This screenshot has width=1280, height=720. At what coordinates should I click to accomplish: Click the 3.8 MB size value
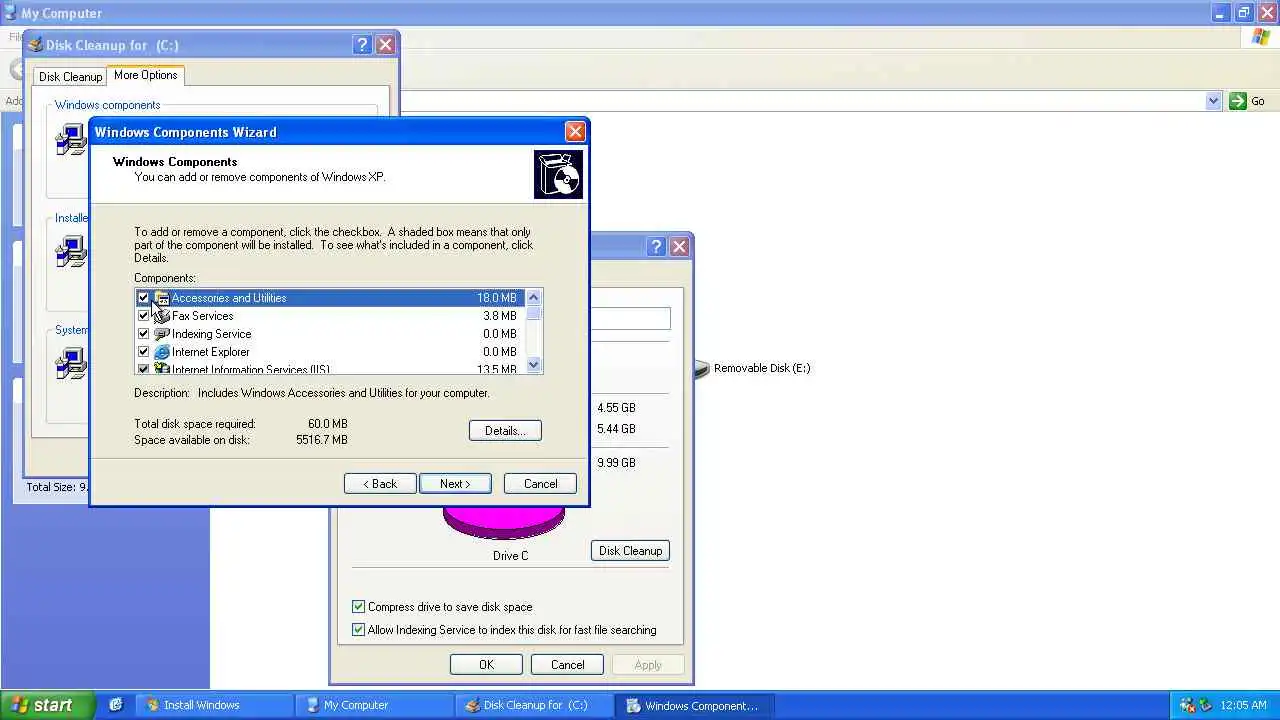click(x=500, y=316)
